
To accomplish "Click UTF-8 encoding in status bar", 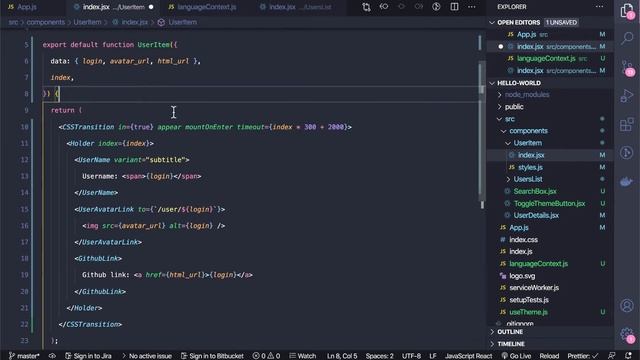I will tap(411, 356).
